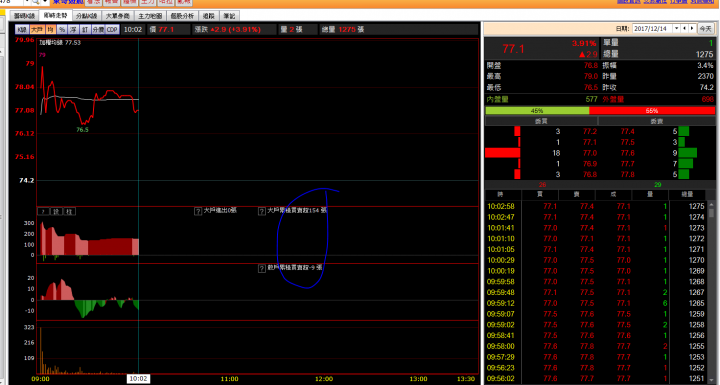Viewport: 720px width, 385px height.
Task: Switch to the 分點K線 tab
Action: [86, 16]
